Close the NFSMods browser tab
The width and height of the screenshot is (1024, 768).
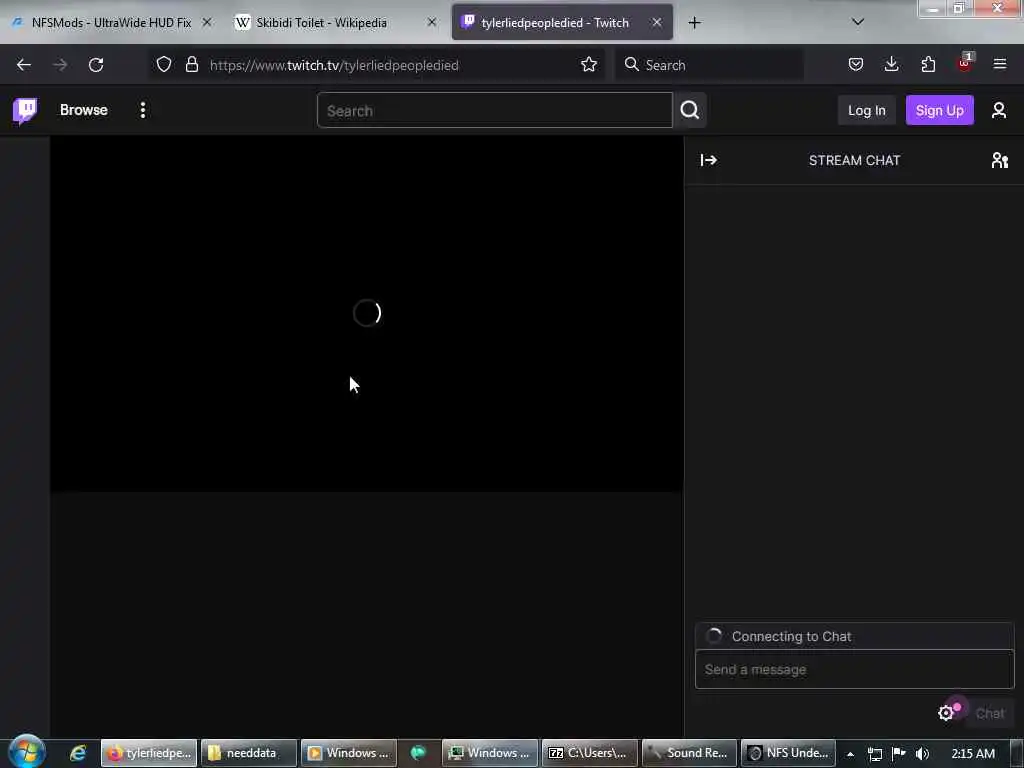(x=207, y=23)
